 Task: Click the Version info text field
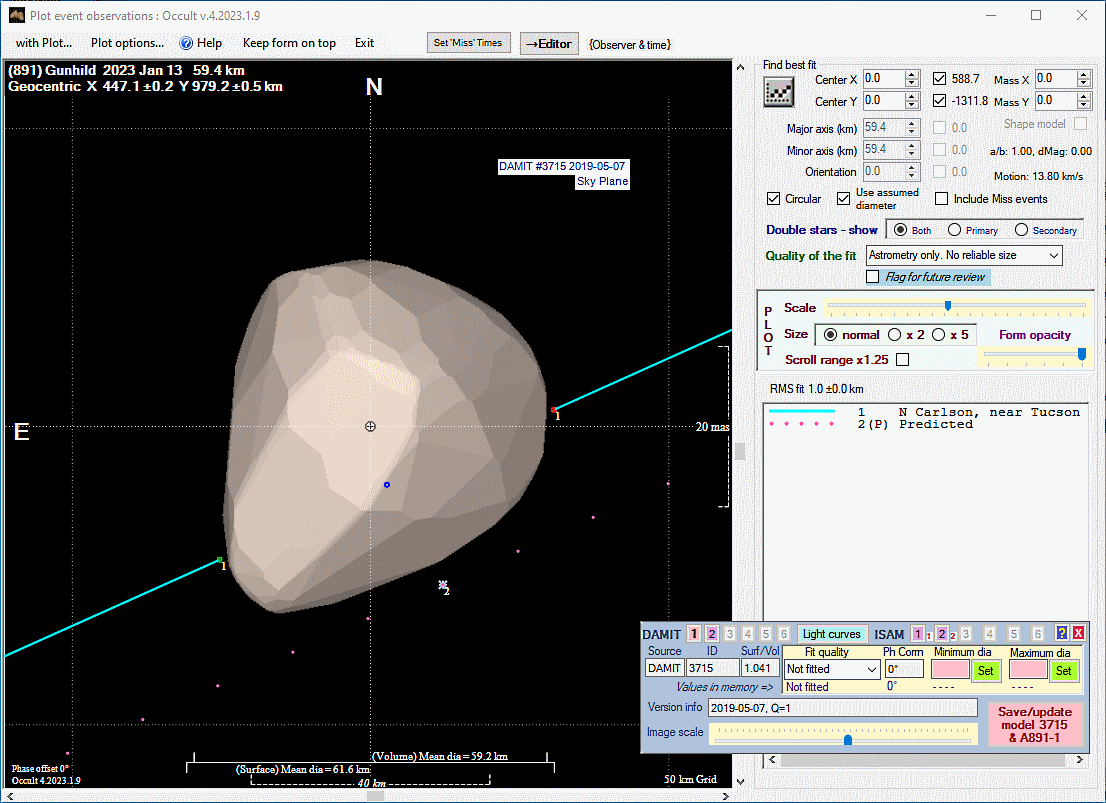[842, 708]
